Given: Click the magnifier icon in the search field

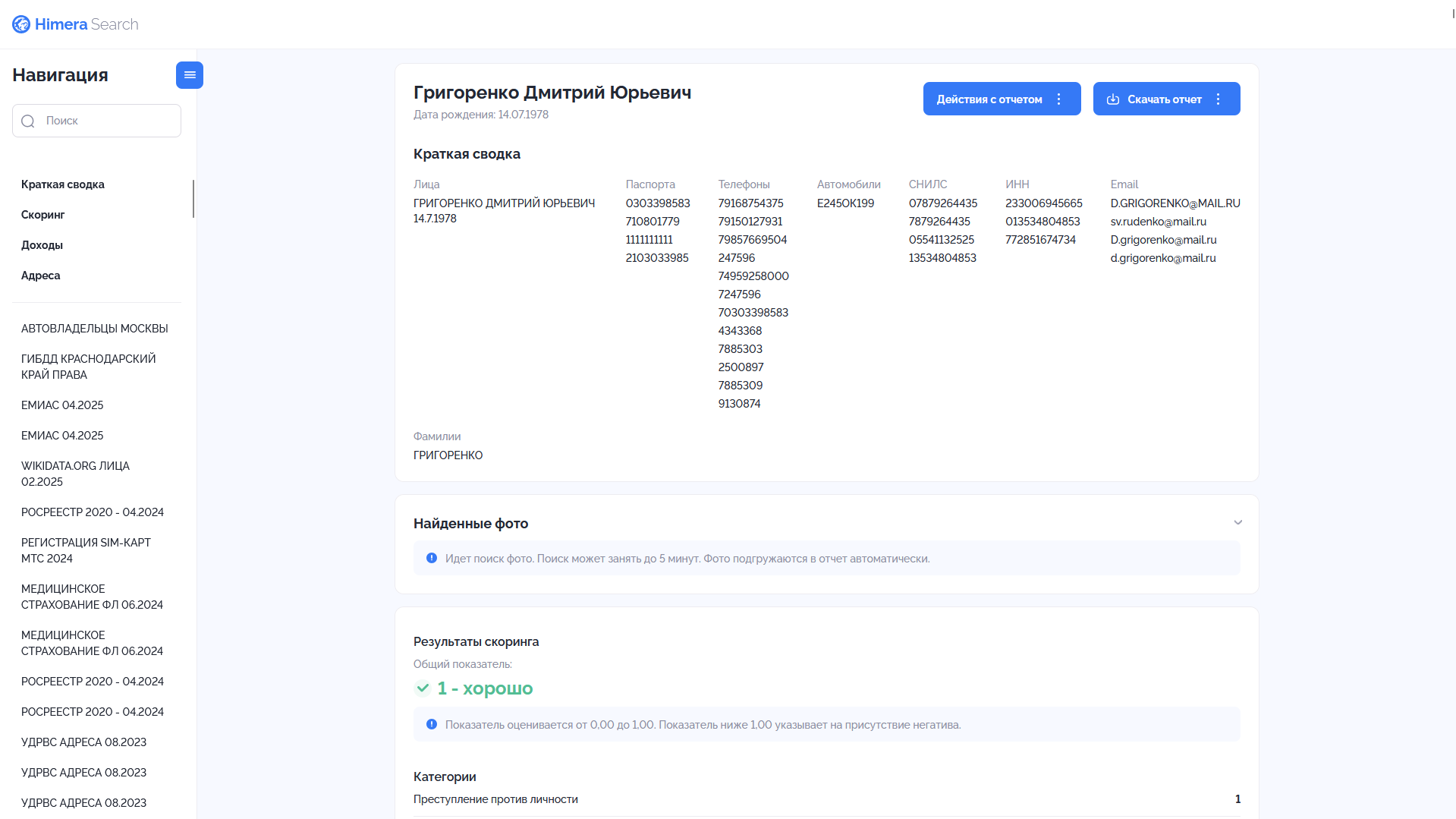Looking at the screenshot, I should click(28, 121).
